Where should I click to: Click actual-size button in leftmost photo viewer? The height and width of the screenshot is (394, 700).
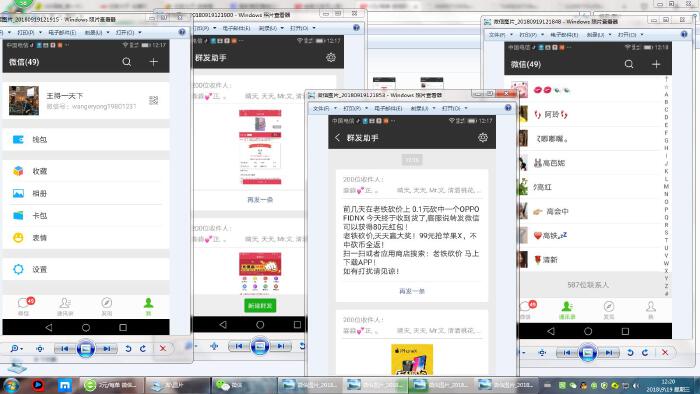coord(40,348)
